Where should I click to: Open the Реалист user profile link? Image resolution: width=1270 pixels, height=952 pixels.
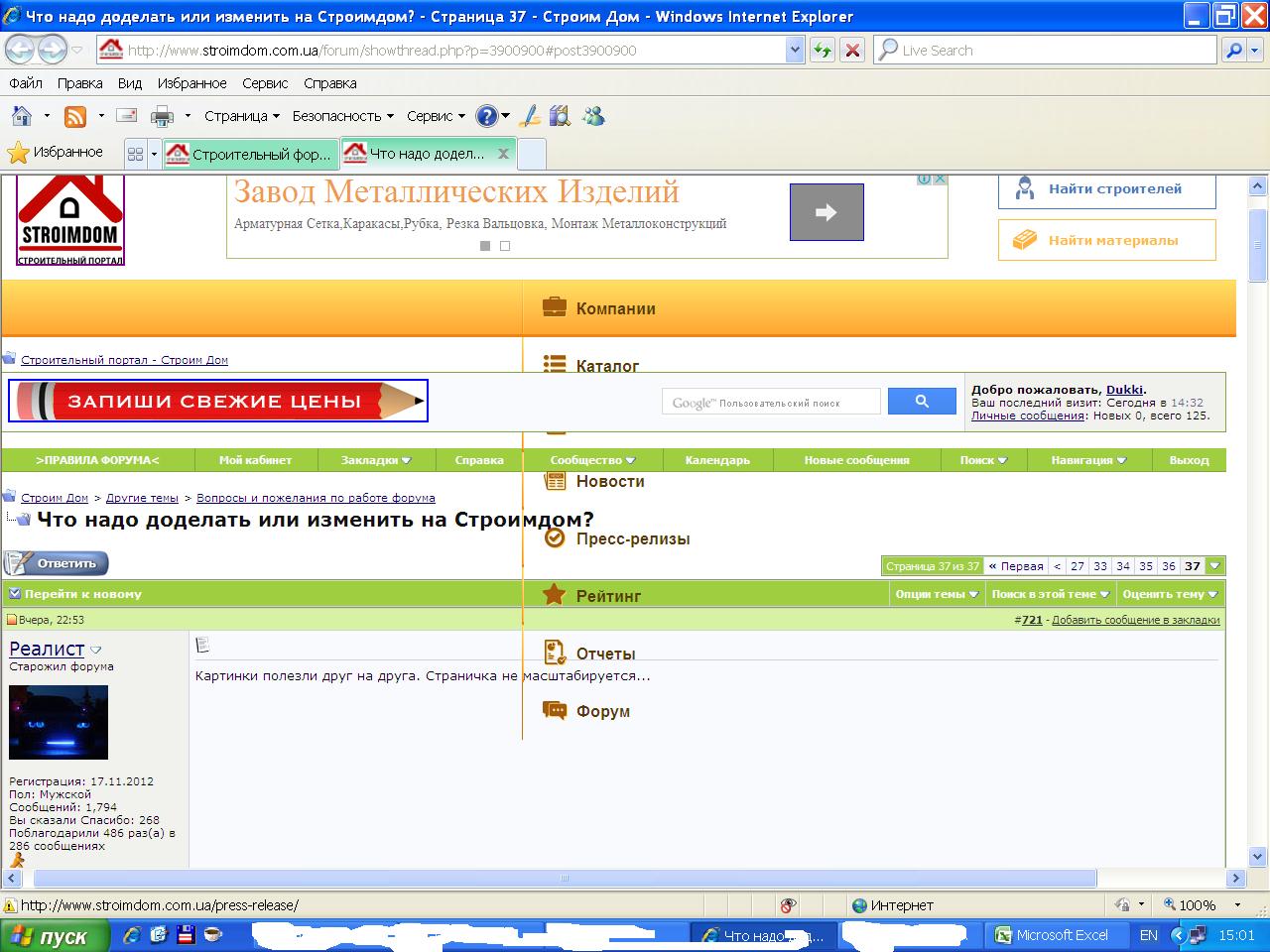click(x=47, y=649)
